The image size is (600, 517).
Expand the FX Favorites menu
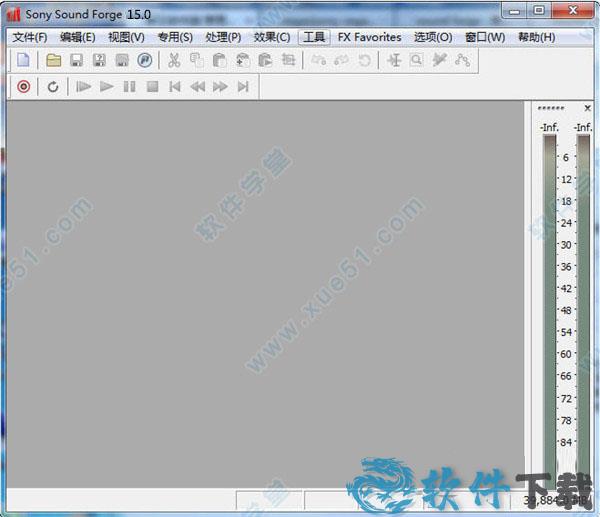[x=369, y=37]
